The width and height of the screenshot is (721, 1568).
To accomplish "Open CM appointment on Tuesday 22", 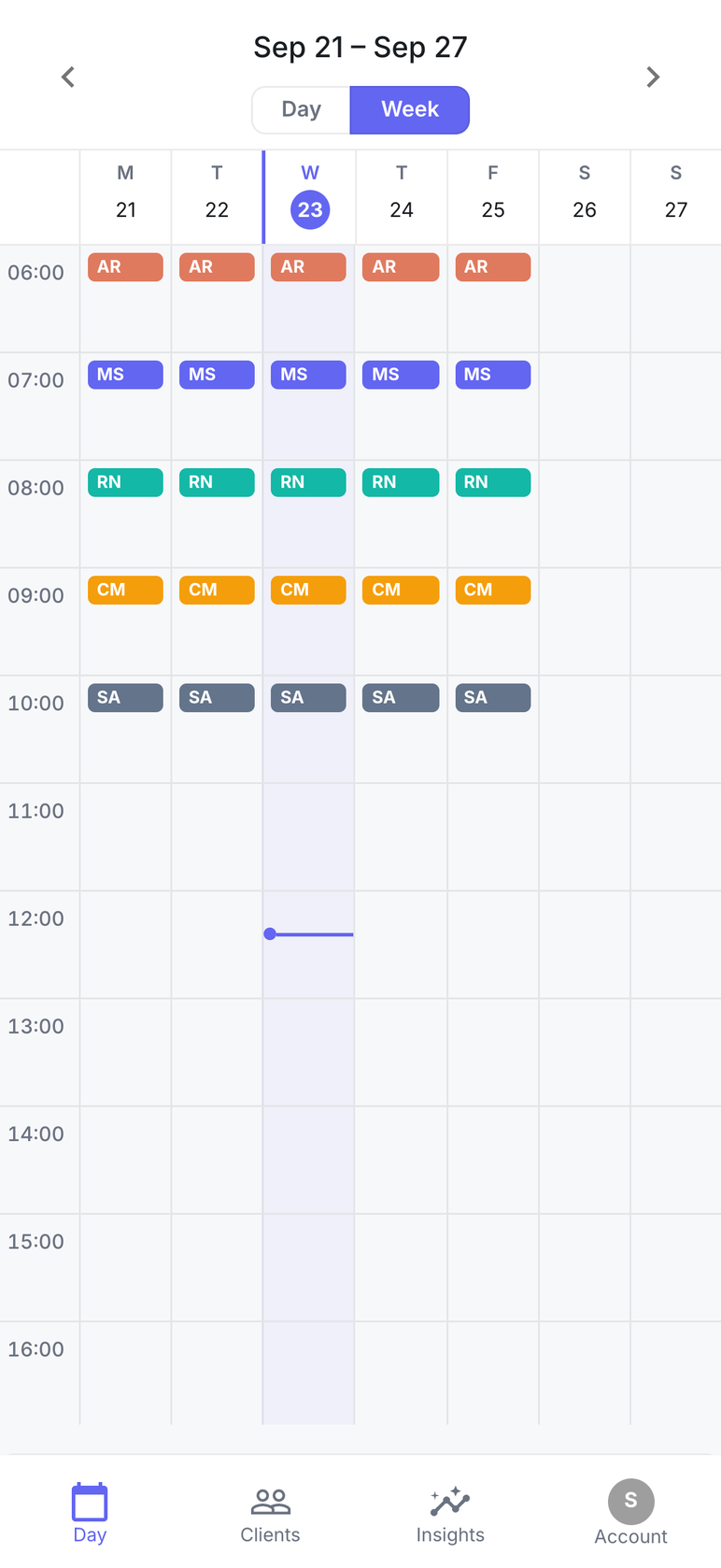I will click(217, 590).
